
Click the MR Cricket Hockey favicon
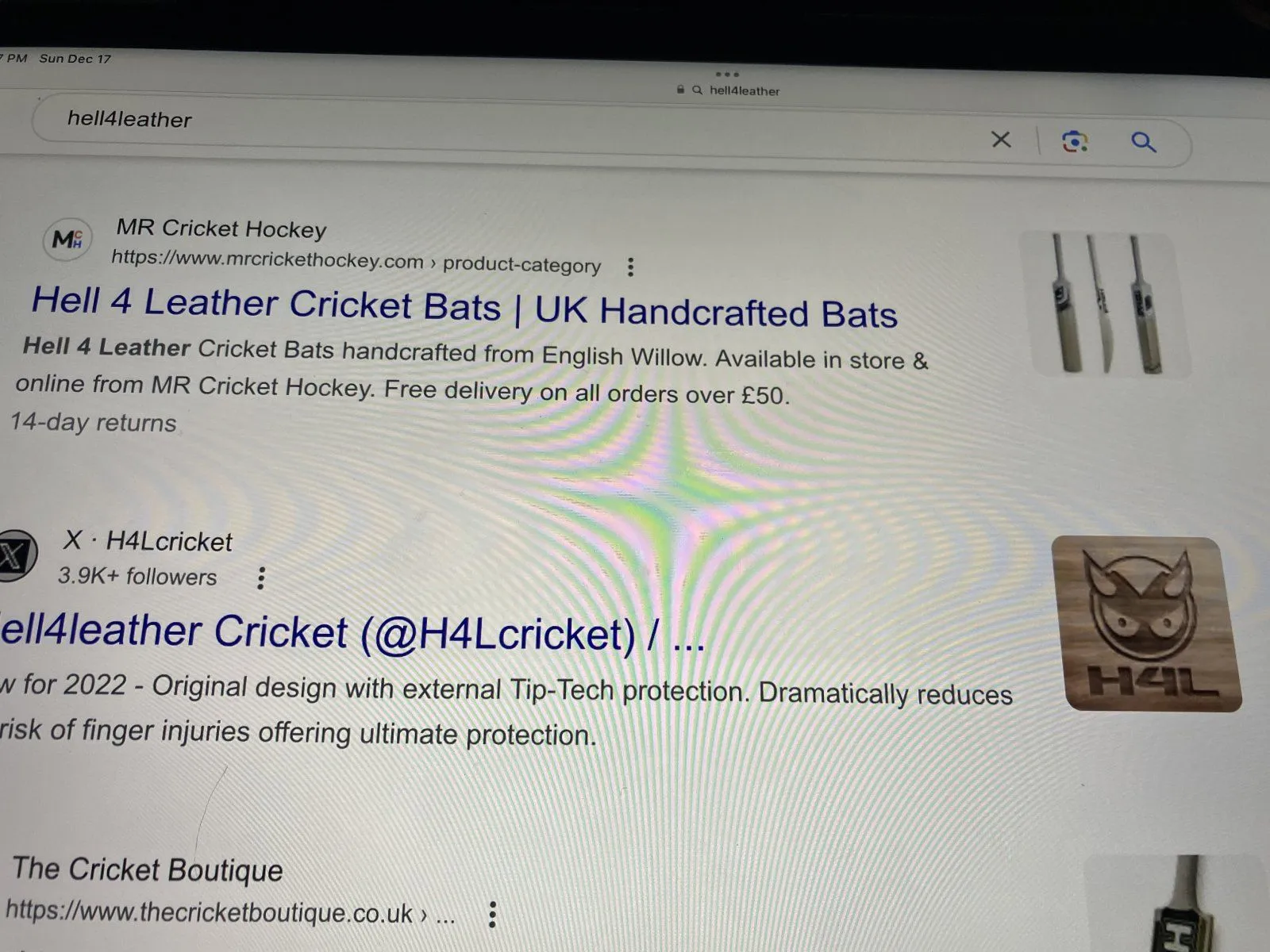coord(67,238)
